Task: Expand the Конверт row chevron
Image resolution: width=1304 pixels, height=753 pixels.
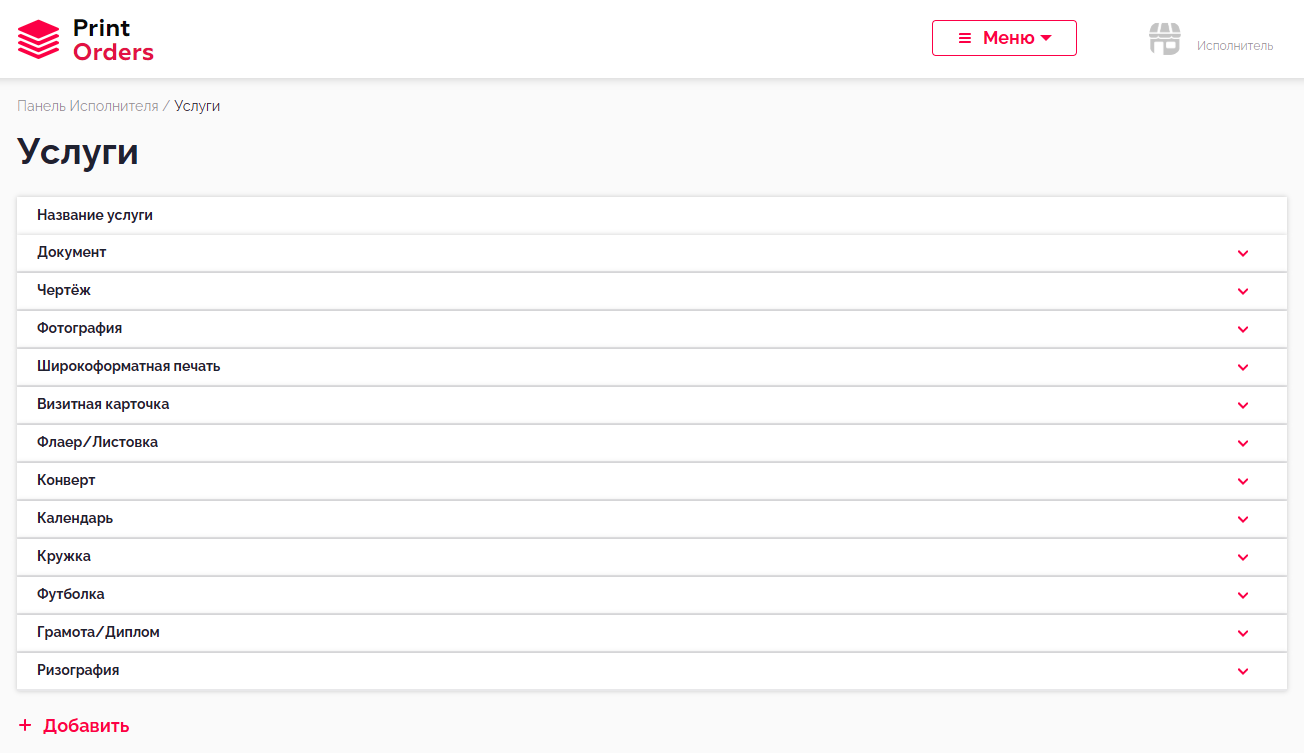Action: (x=1243, y=481)
